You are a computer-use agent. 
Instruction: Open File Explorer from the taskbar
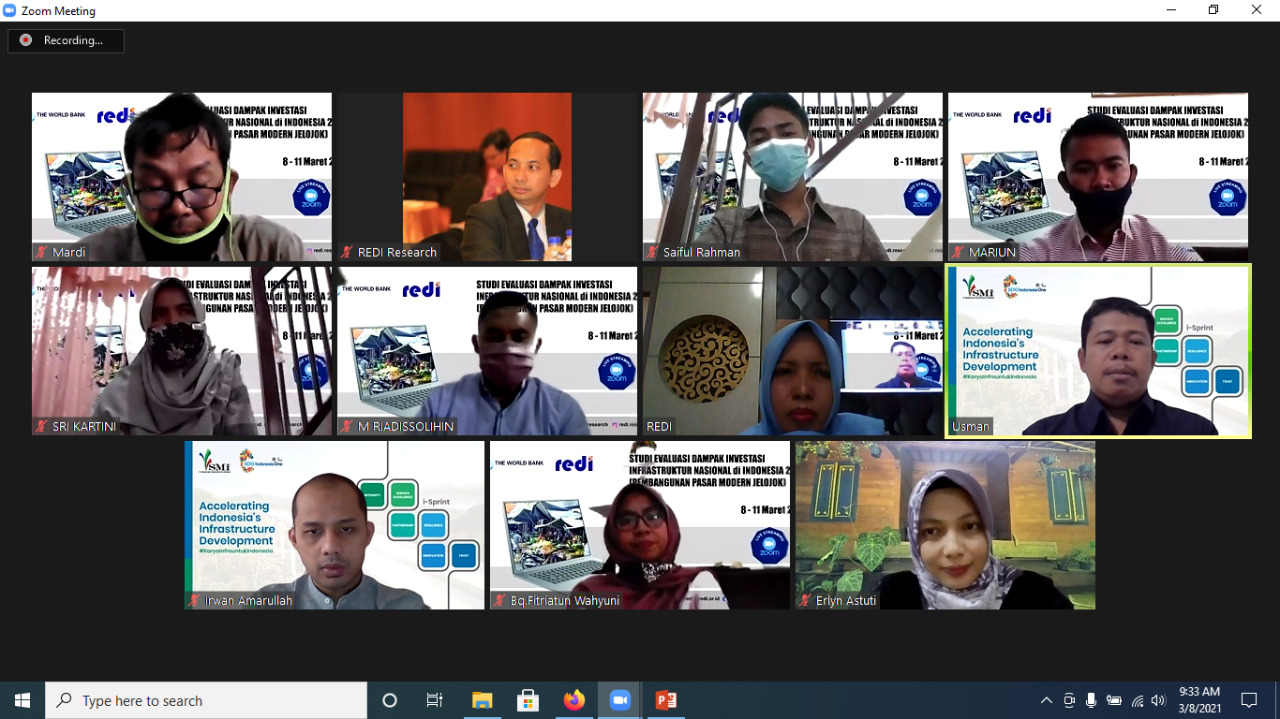482,700
